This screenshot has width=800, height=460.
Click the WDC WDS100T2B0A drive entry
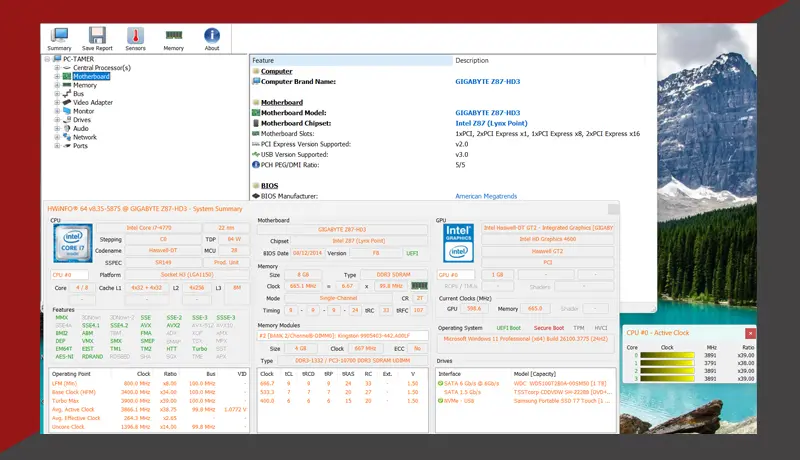(x=560, y=384)
